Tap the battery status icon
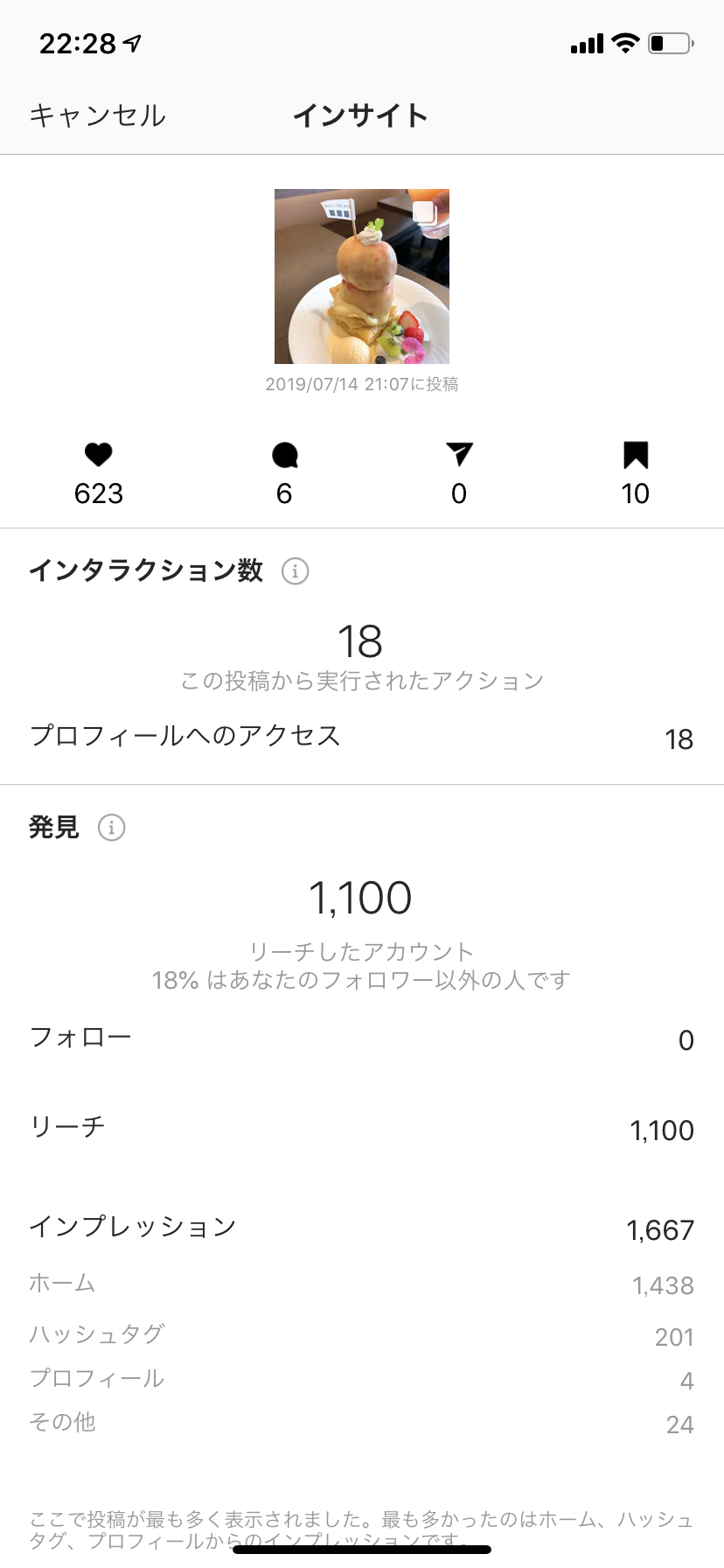This screenshot has width=724, height=1568. click(671, 43)
